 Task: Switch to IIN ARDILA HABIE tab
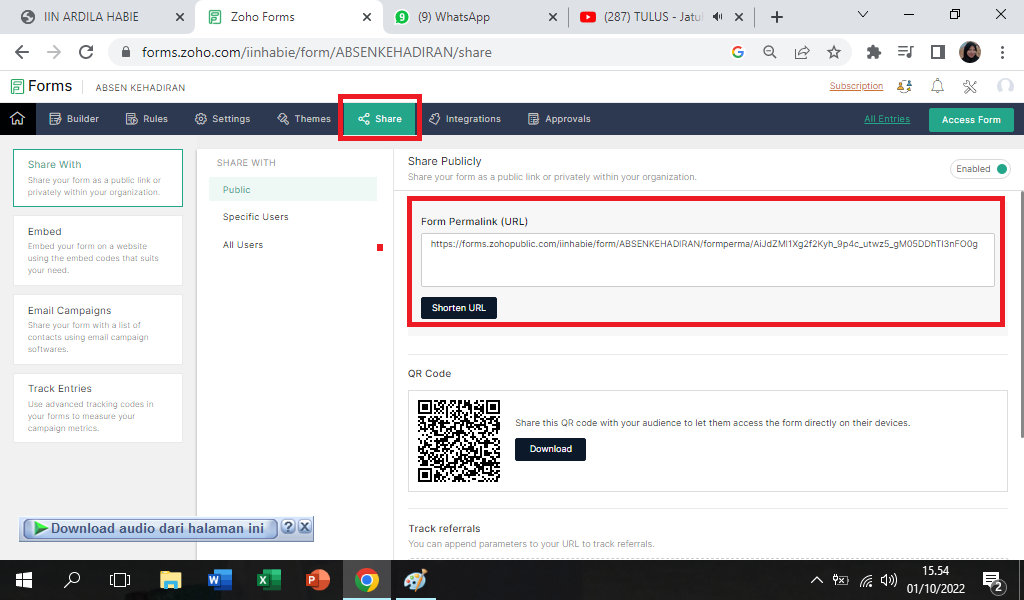point(91,17)
